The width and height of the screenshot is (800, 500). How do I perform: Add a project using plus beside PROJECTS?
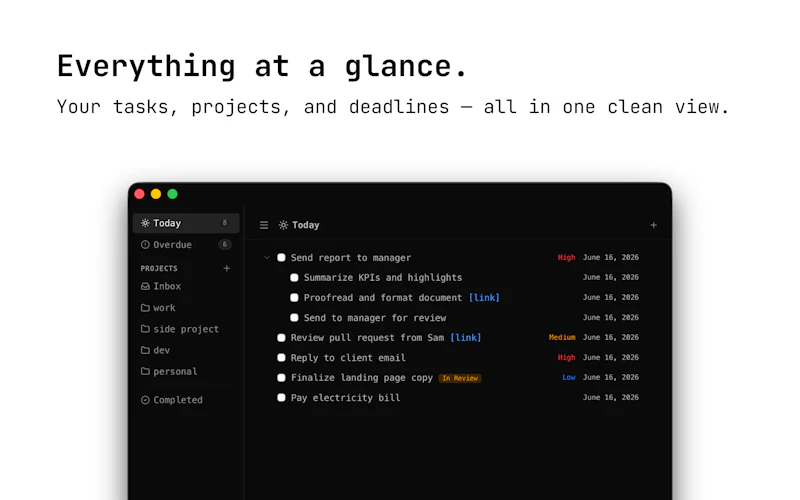coord(227,268)
